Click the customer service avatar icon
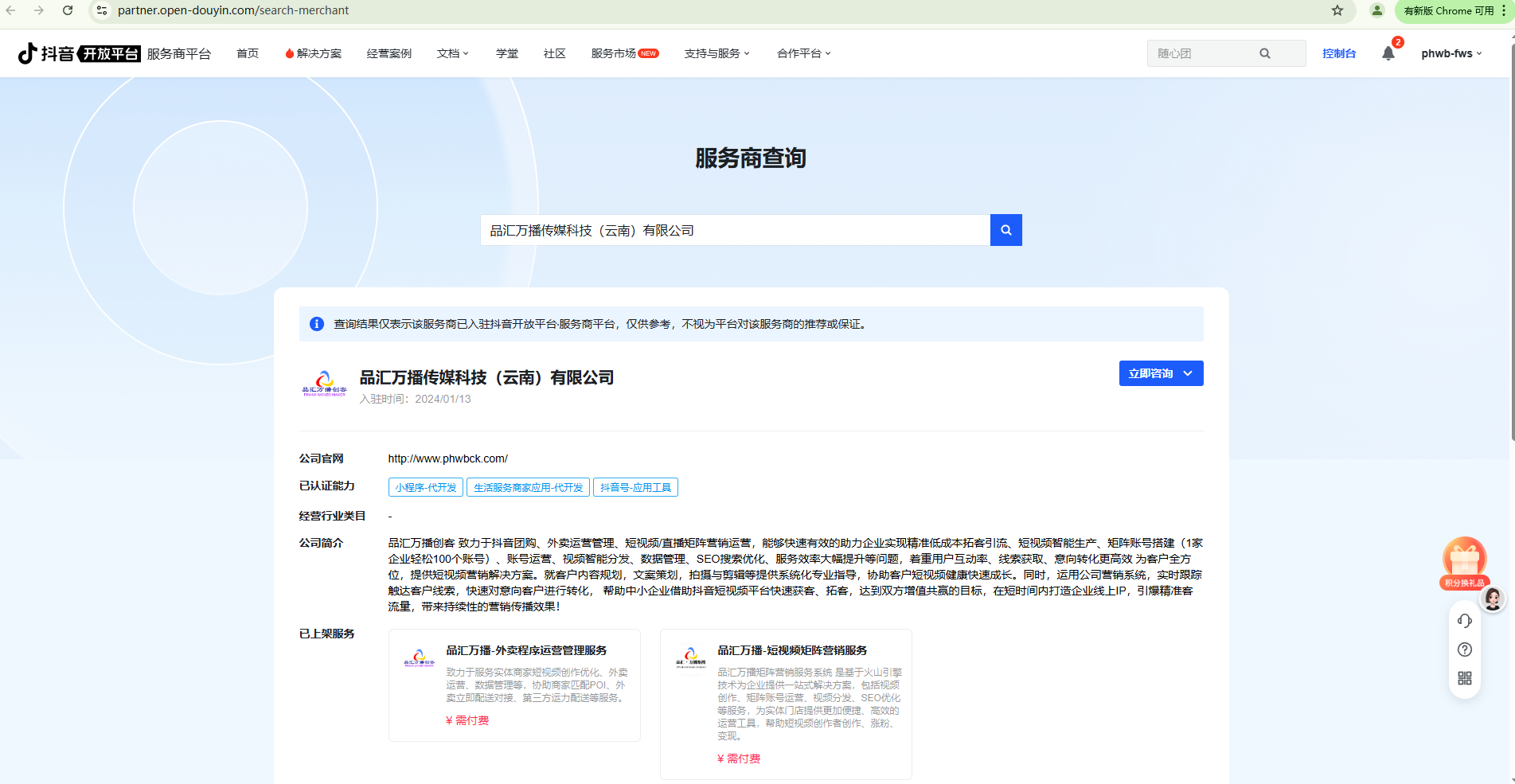This screenshot has height=784, width=1515. pos(1493,599)
